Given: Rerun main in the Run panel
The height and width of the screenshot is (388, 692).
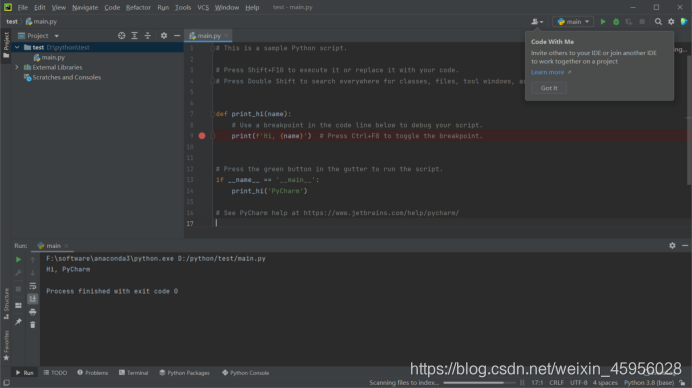Looking at the screenshot, I should point(18,260).
